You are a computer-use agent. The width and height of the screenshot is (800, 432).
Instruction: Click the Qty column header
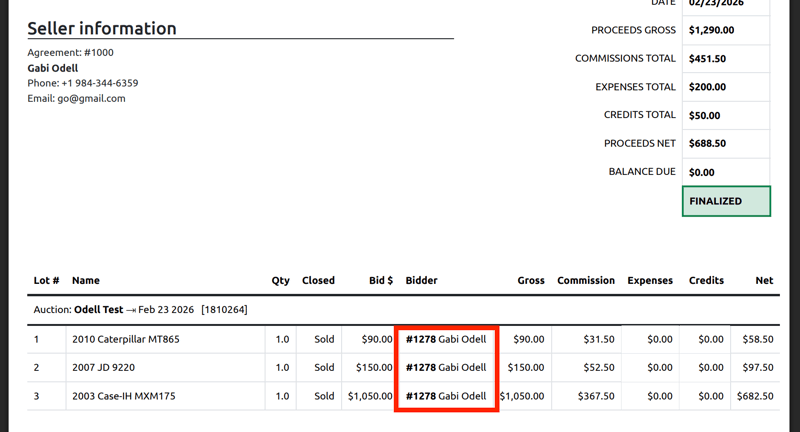[x=281, y=281]
